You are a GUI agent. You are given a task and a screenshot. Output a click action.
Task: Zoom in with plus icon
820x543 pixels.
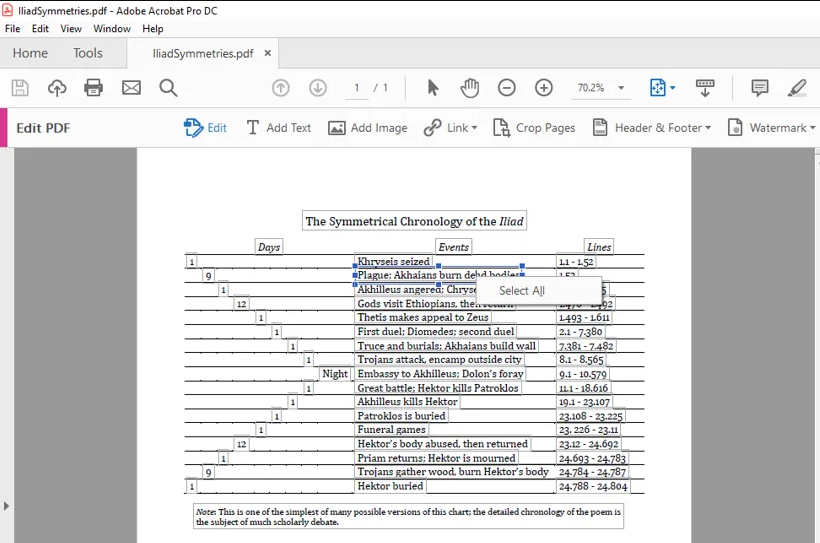coord(544,87)
